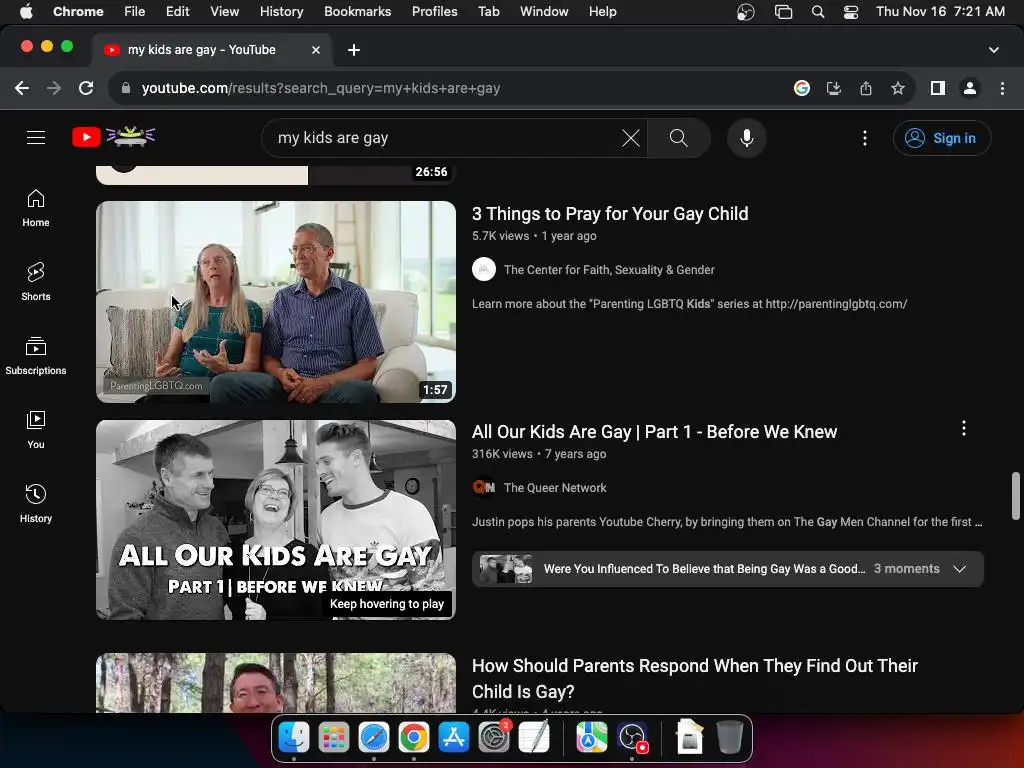Open the Edit menu
1024x768 pixels.
tap(177, 11)
